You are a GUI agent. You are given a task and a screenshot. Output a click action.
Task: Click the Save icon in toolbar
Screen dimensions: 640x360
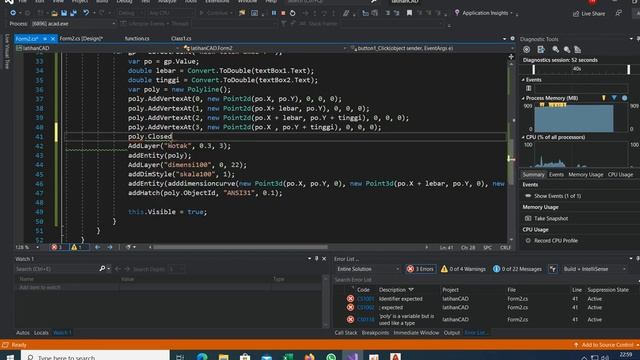(x=64, y=13)
